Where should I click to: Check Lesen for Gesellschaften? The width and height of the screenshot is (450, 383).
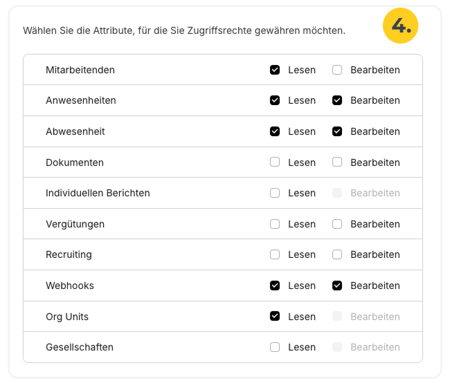275,347
